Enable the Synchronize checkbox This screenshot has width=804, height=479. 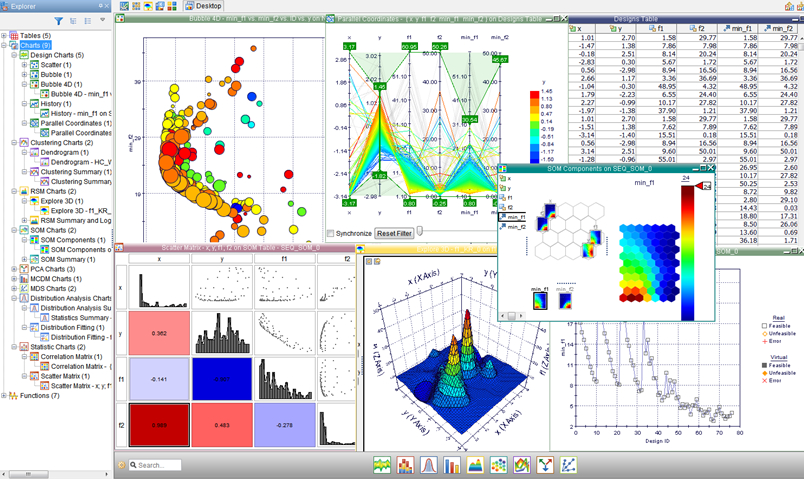[x=331, y=233]
